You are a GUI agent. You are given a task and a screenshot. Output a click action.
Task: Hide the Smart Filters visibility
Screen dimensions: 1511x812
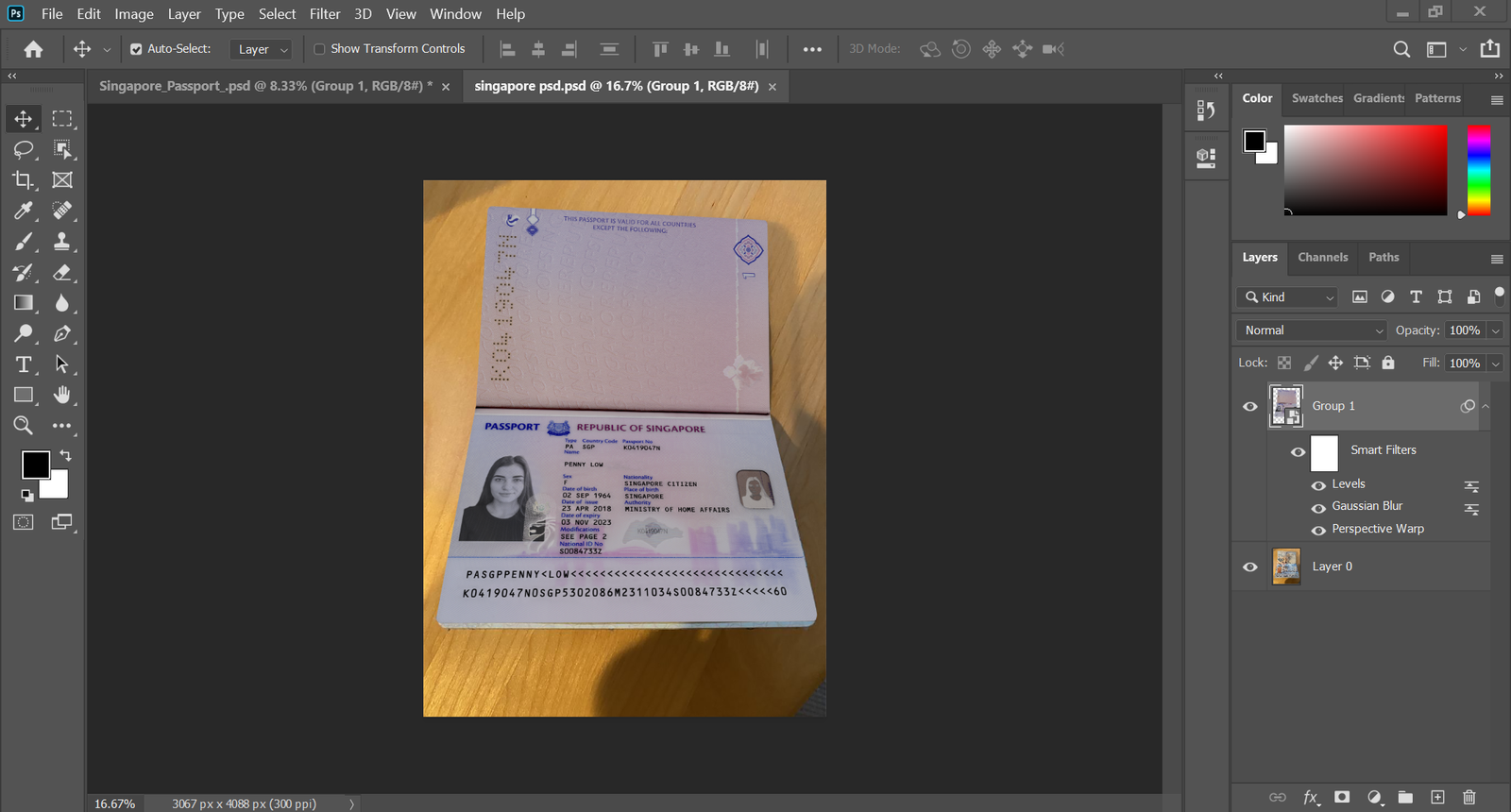1299,451
